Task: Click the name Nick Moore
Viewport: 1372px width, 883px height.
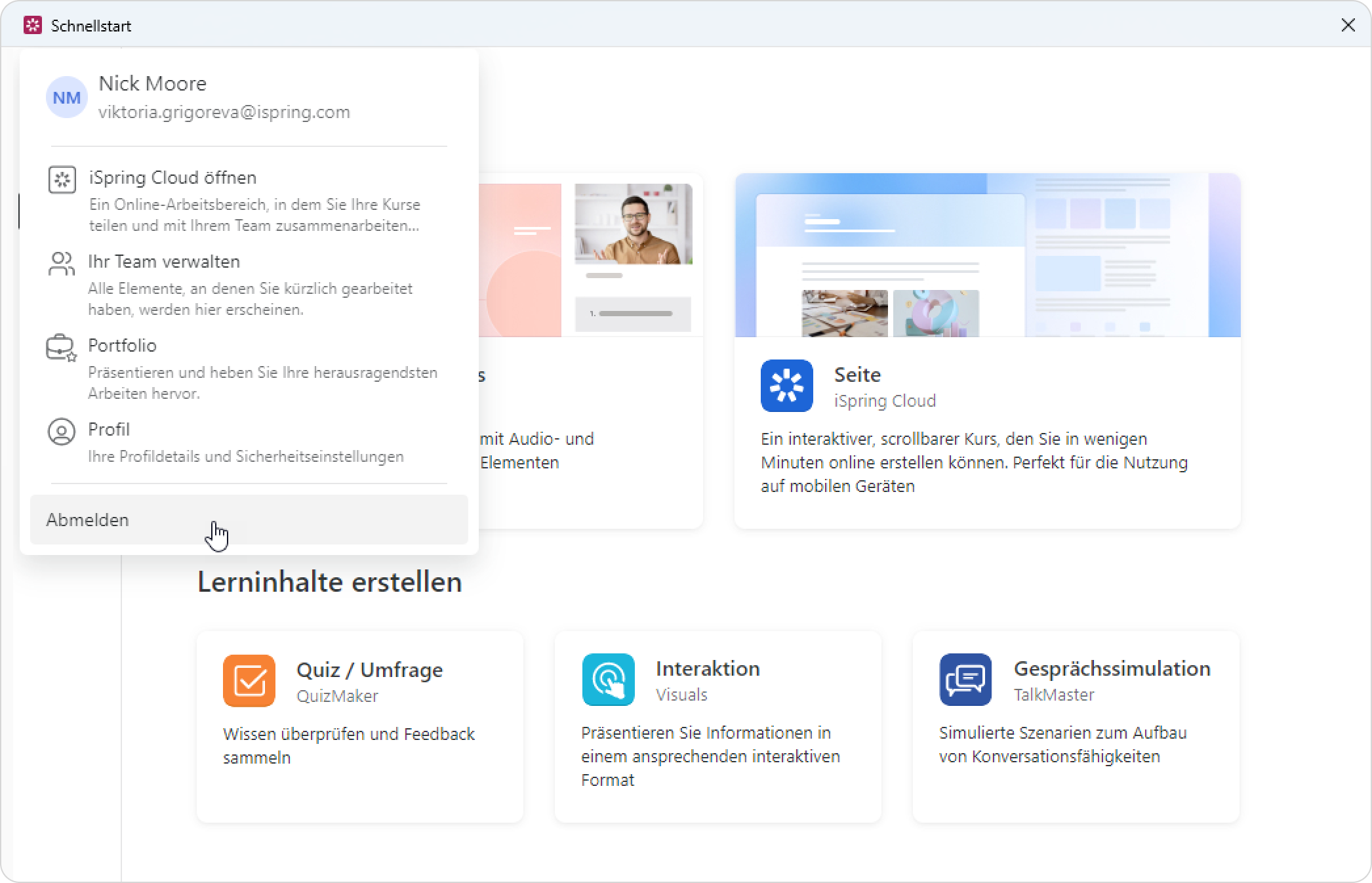Action: [152, 83]
